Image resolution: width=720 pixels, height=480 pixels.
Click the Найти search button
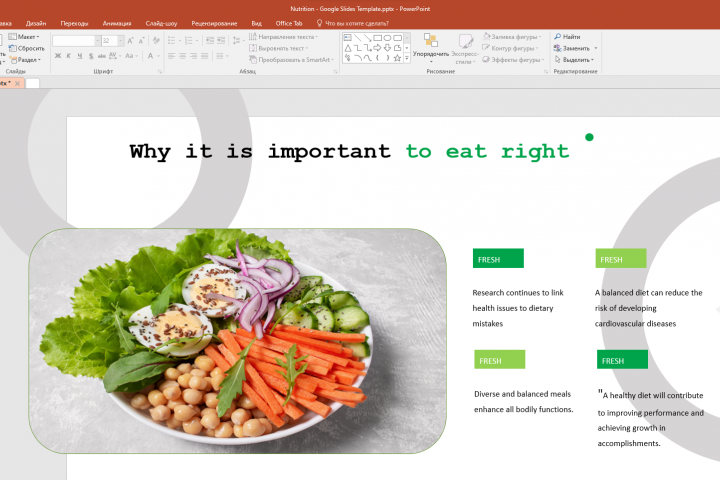[568, 37]
